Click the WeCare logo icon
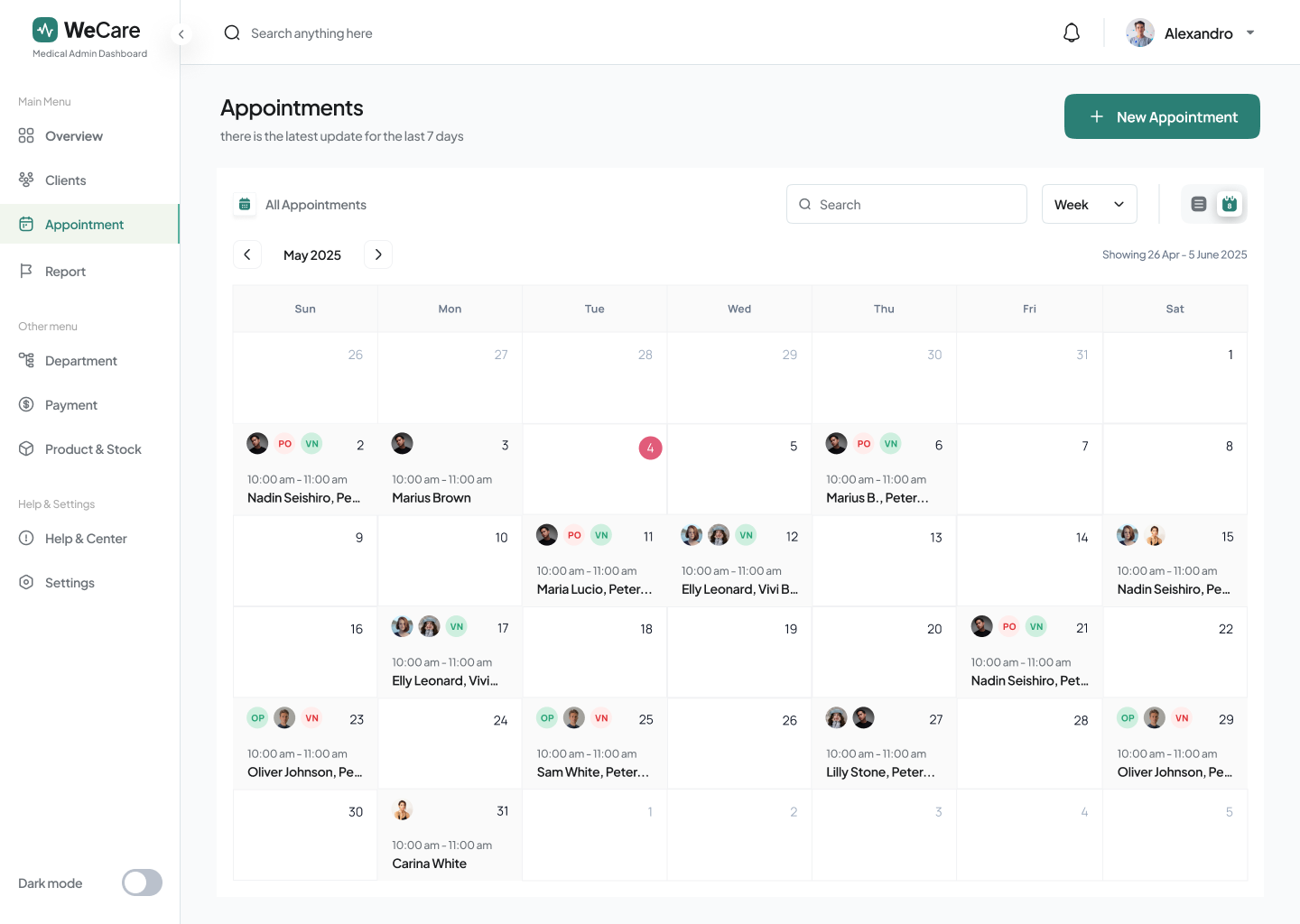The image size is (1300, 924). tap(45, 31)
